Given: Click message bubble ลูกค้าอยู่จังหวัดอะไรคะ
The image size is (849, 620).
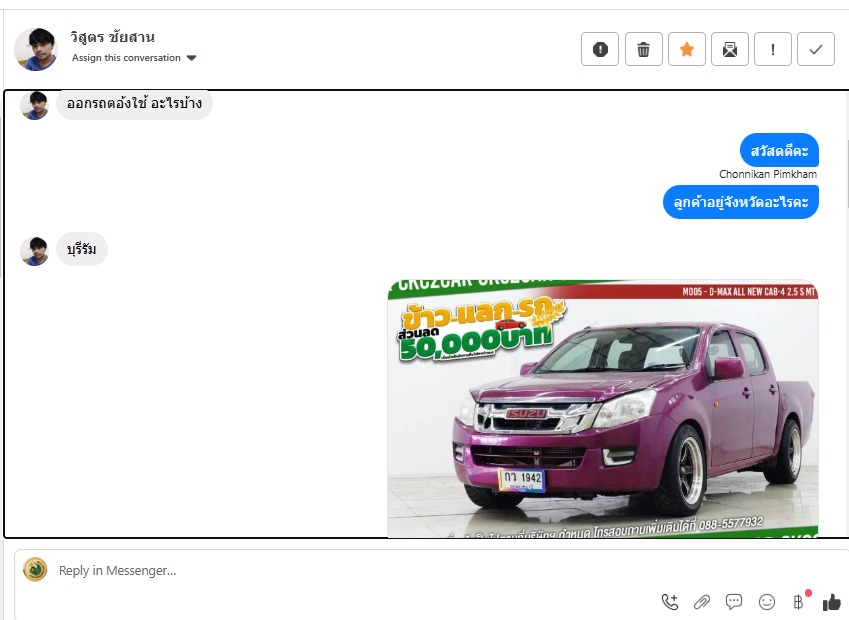Looking at the screenshot, I should 741,202.
